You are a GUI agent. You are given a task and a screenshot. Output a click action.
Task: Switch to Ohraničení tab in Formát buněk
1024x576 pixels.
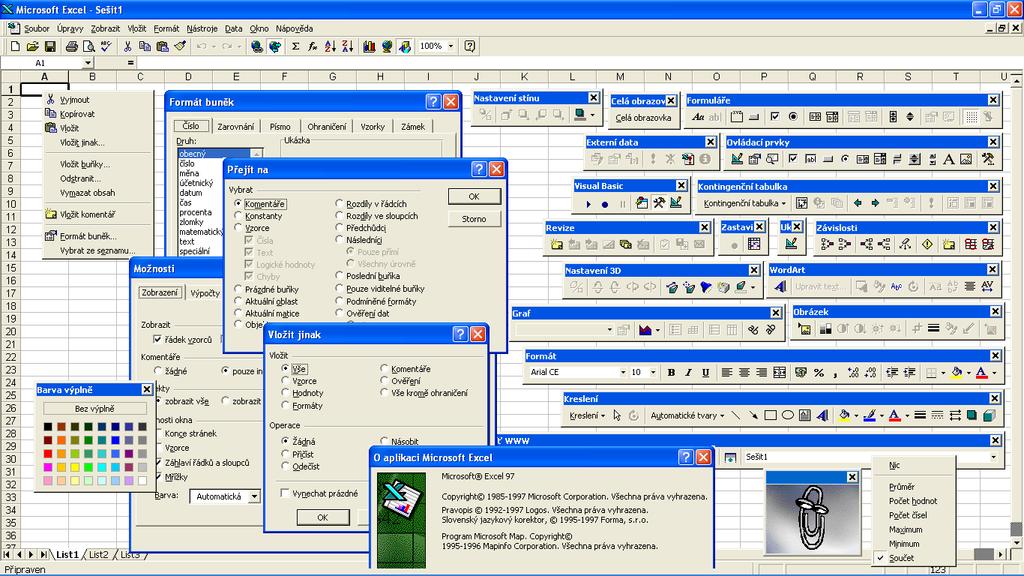pos(327,127)
